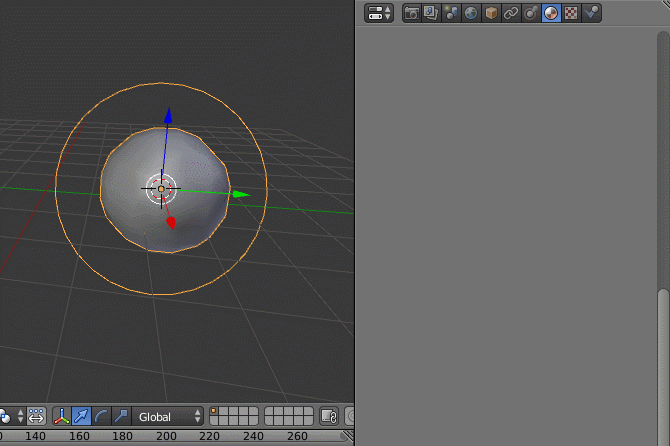Set timeline to frame 160

coord(79,436)
